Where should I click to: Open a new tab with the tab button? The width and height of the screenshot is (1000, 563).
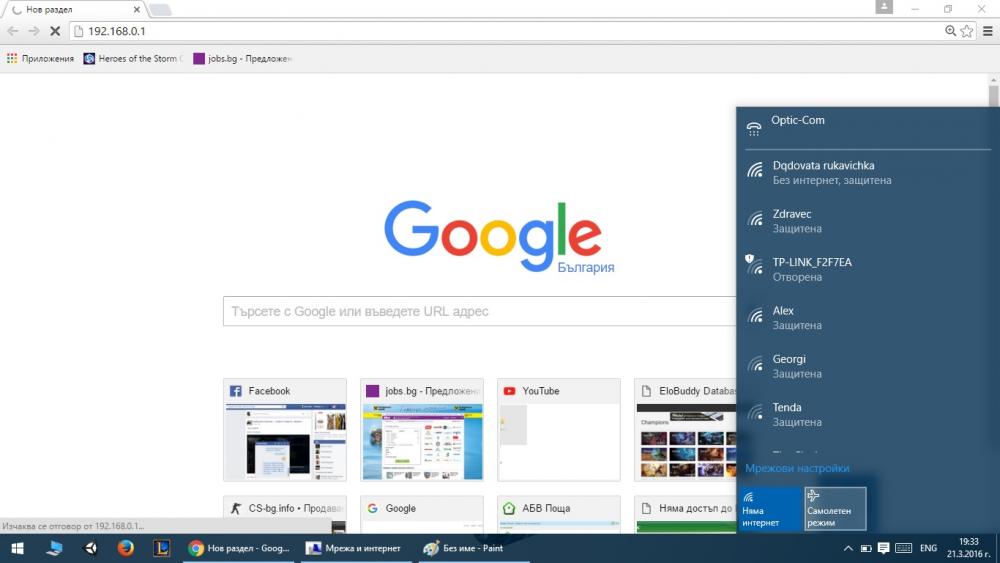(x=160, y=10)
